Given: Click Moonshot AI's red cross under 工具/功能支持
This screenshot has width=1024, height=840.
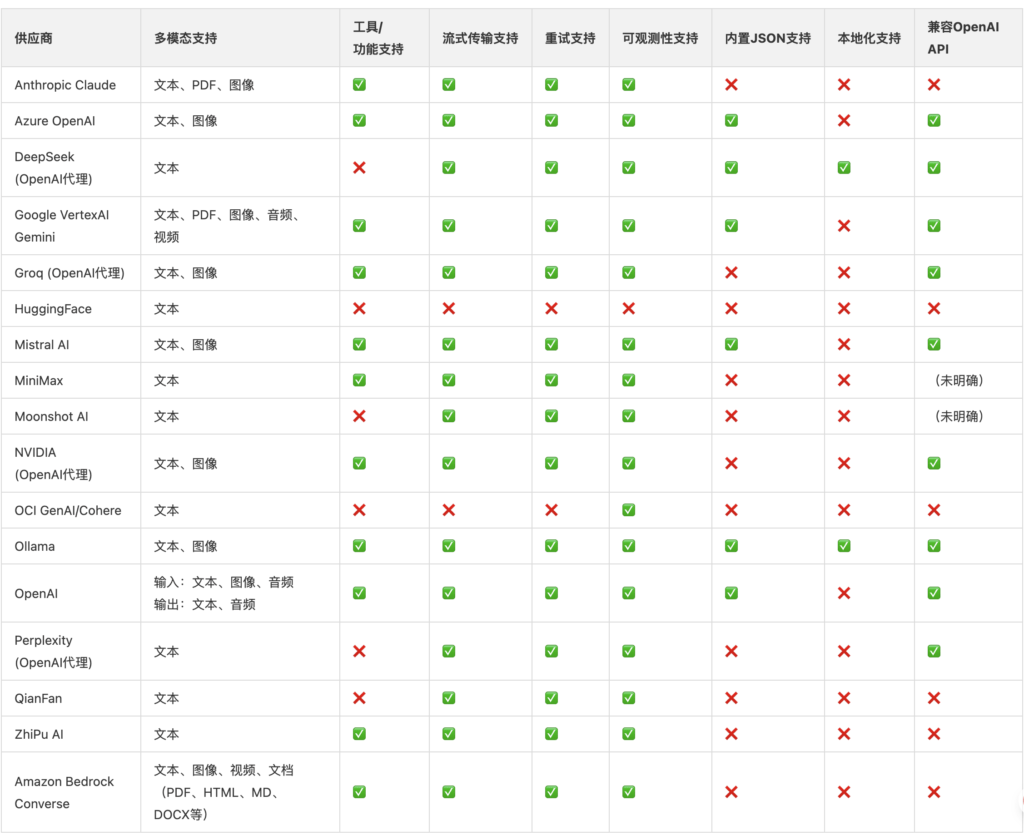Looking at the screenshot, I should (x=359, y=416).
